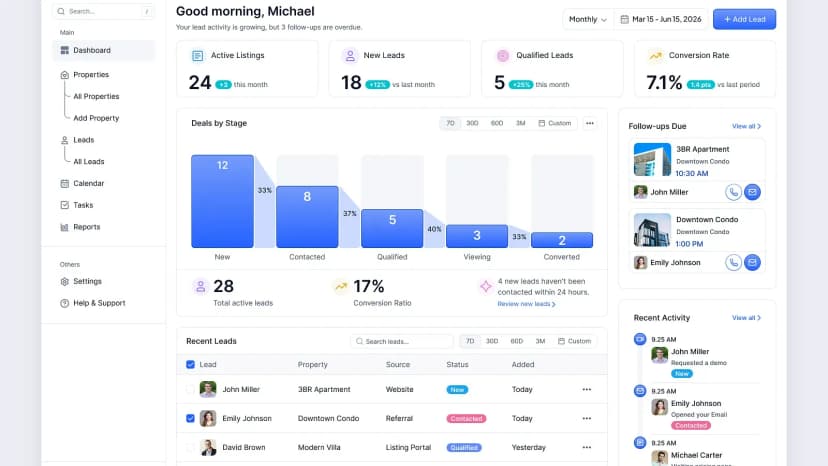The height and width of the screenshot is (466, 828).
Task: Uncheck Emily Johnson row checkbox
Action: (191, 418)
